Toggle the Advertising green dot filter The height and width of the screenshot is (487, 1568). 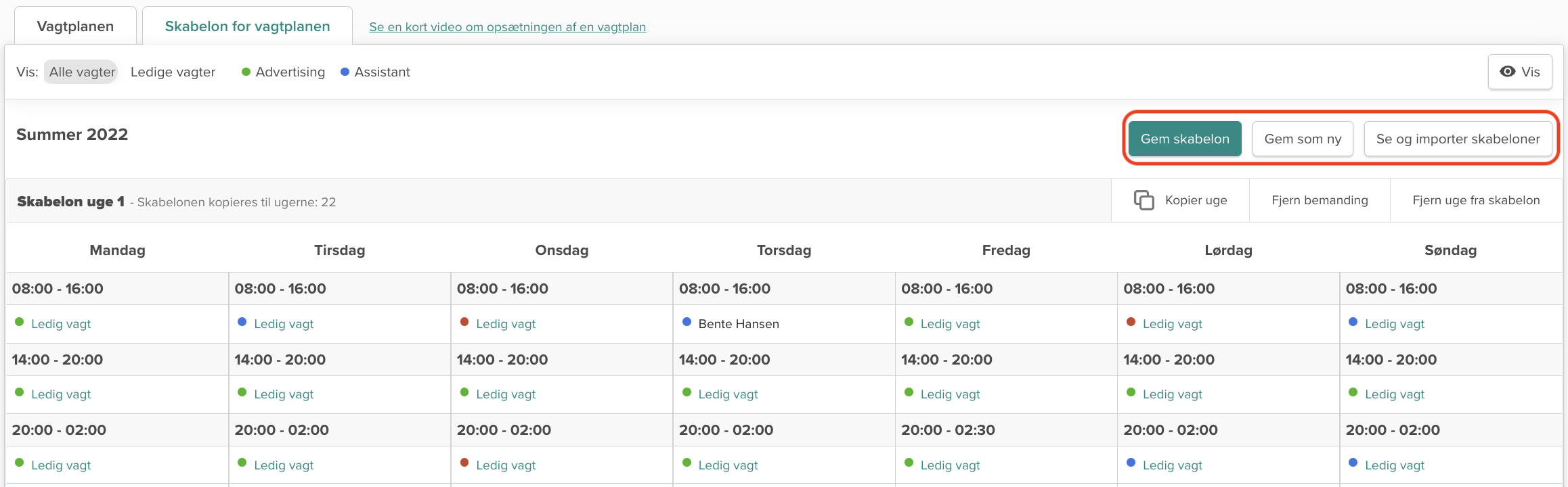pos(246,72)
